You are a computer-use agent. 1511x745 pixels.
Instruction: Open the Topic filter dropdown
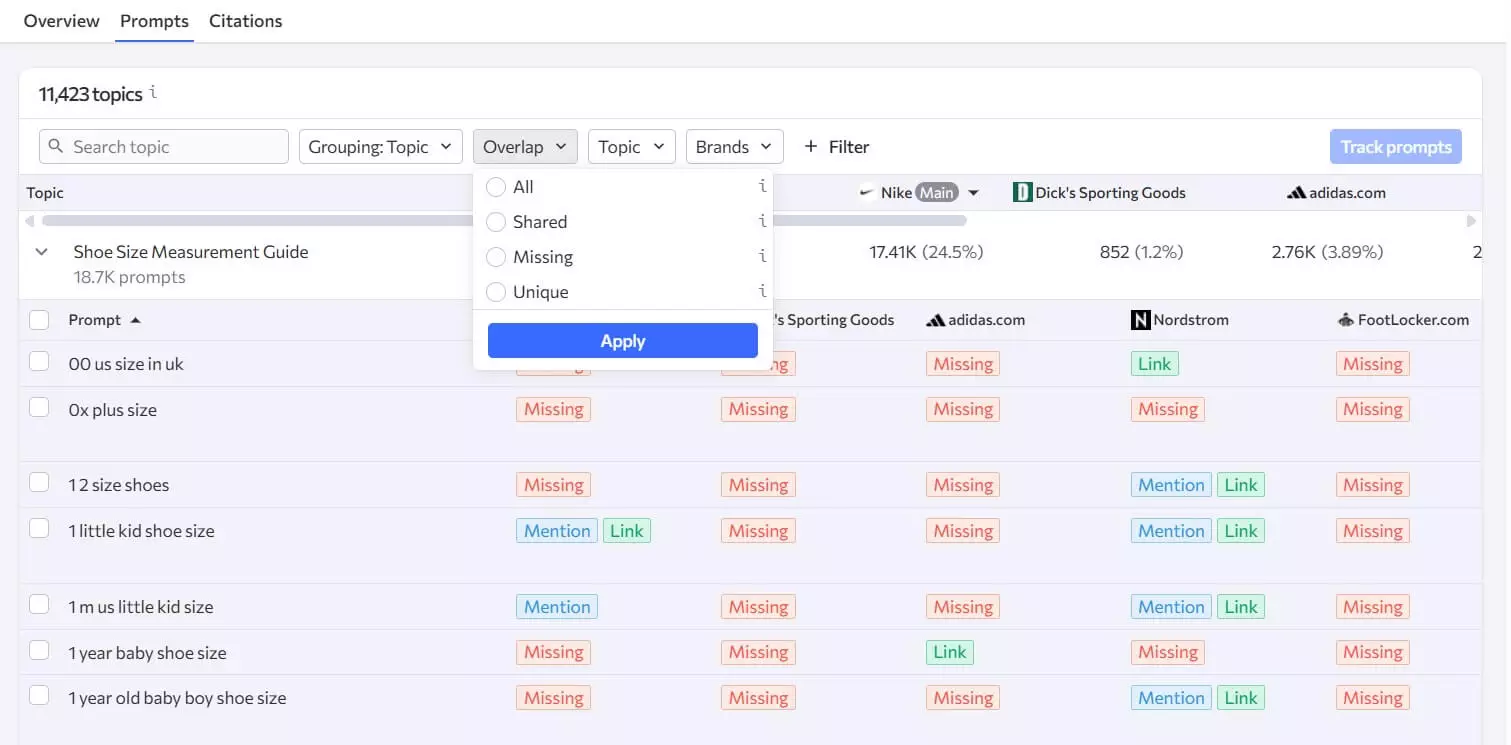(632, 146)
